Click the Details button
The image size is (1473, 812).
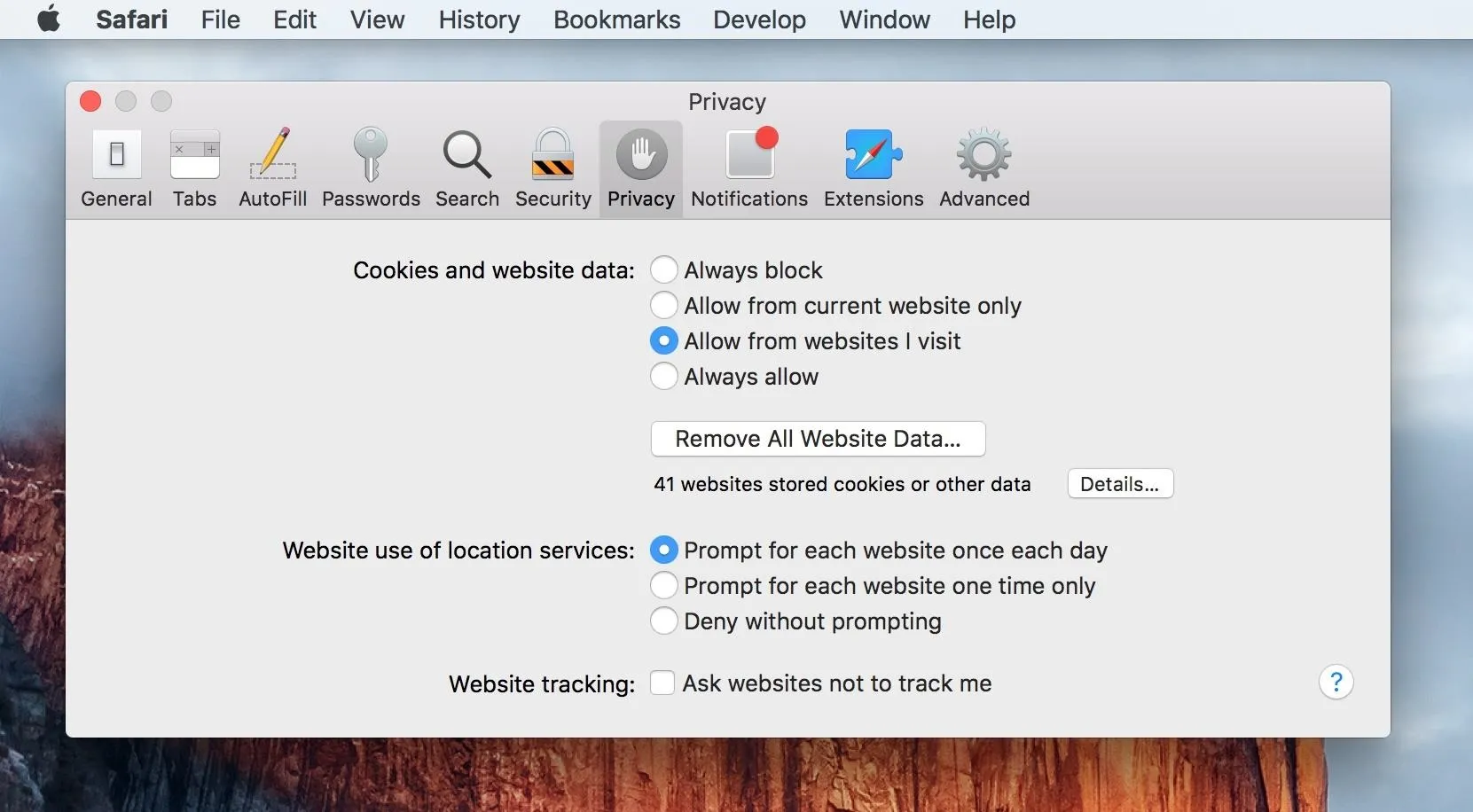click(1120, 484)
